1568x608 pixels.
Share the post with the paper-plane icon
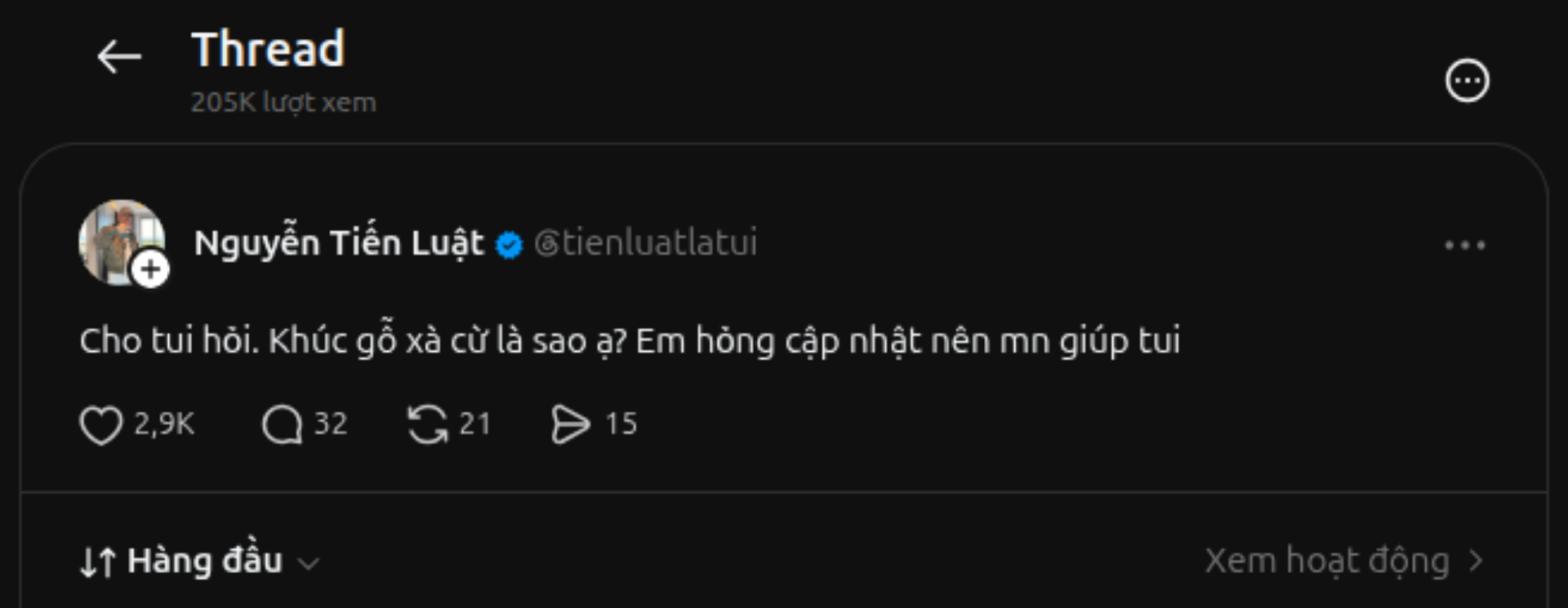(570, 424)
